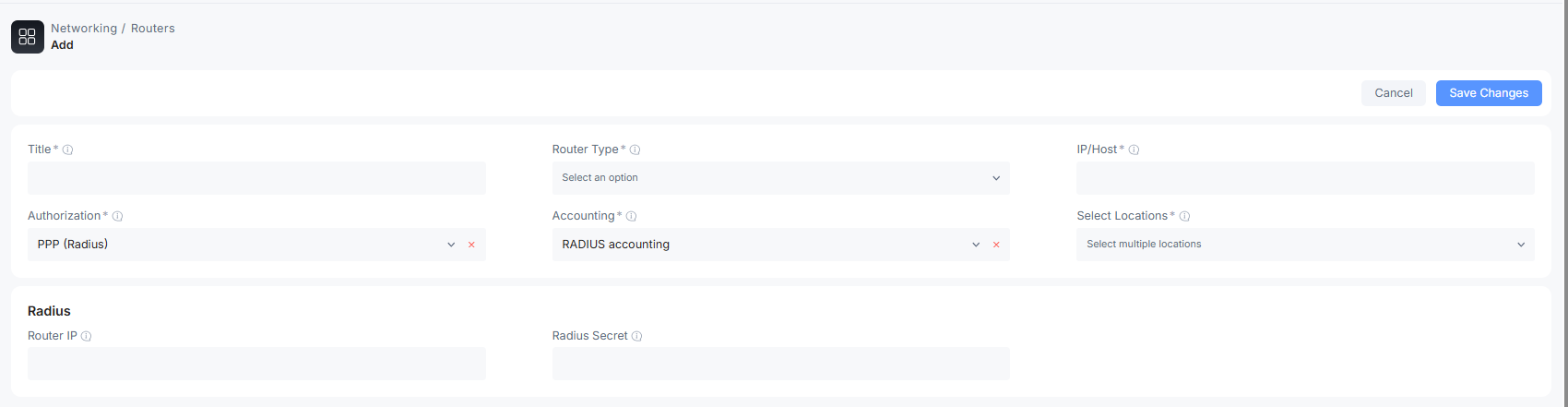
Task: Navigate to Routers breadcrumb link
Action: tap(153, 29)
